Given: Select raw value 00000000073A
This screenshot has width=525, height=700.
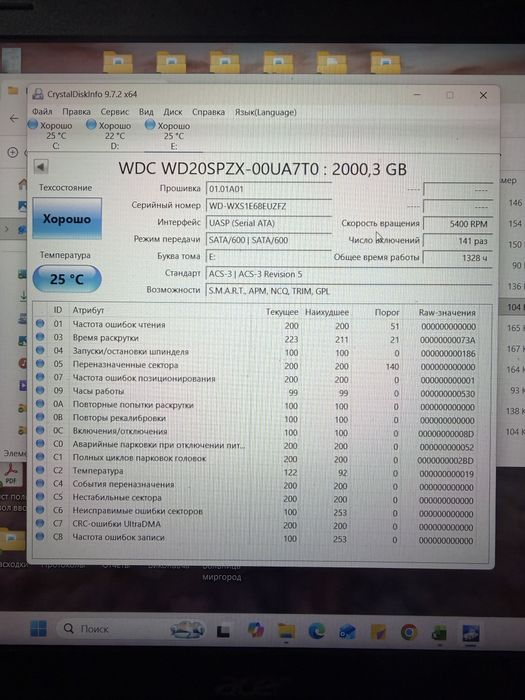Looking at the screenshot, I should (447, 340).
